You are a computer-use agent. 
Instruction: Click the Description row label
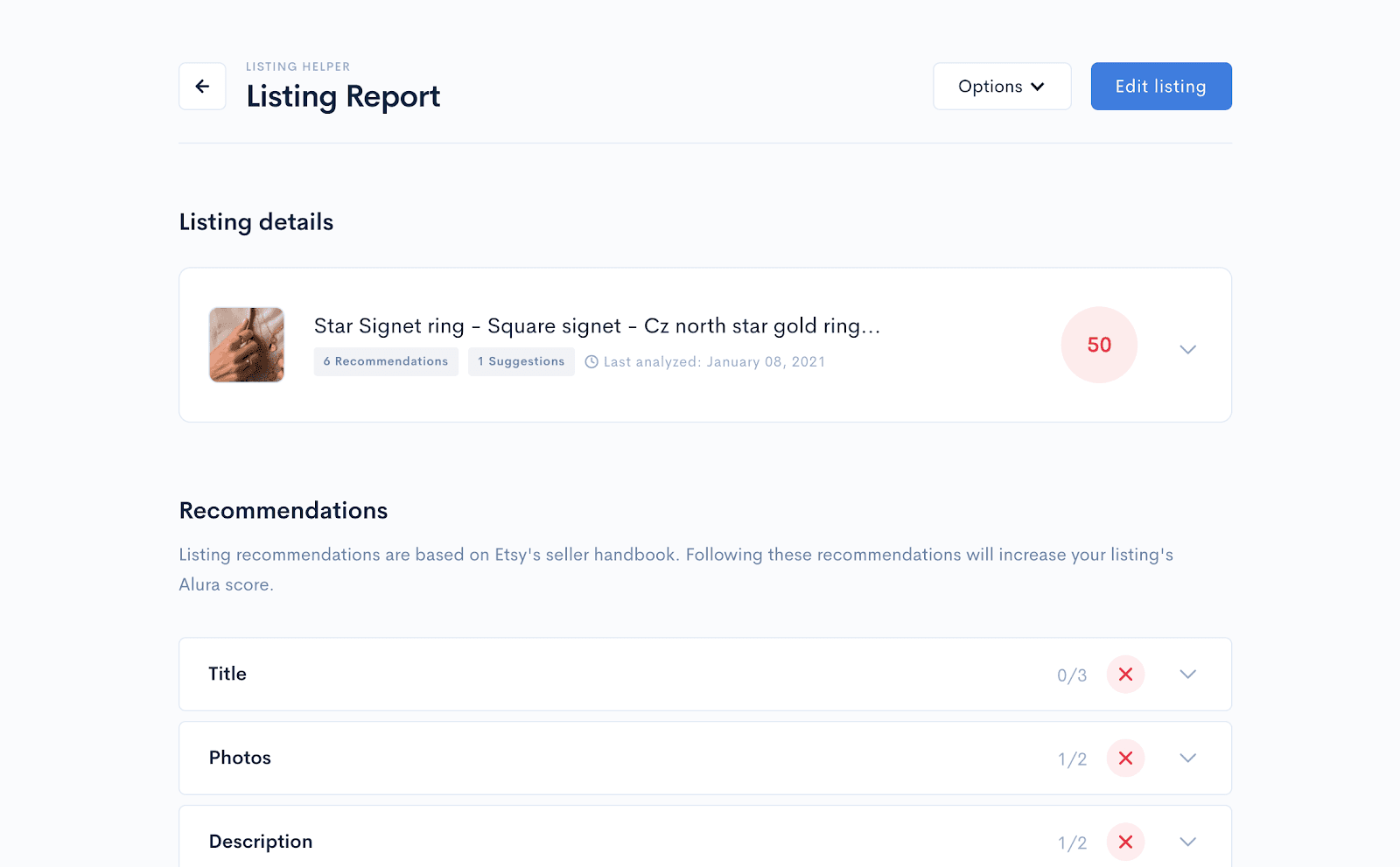pos(261,842)
